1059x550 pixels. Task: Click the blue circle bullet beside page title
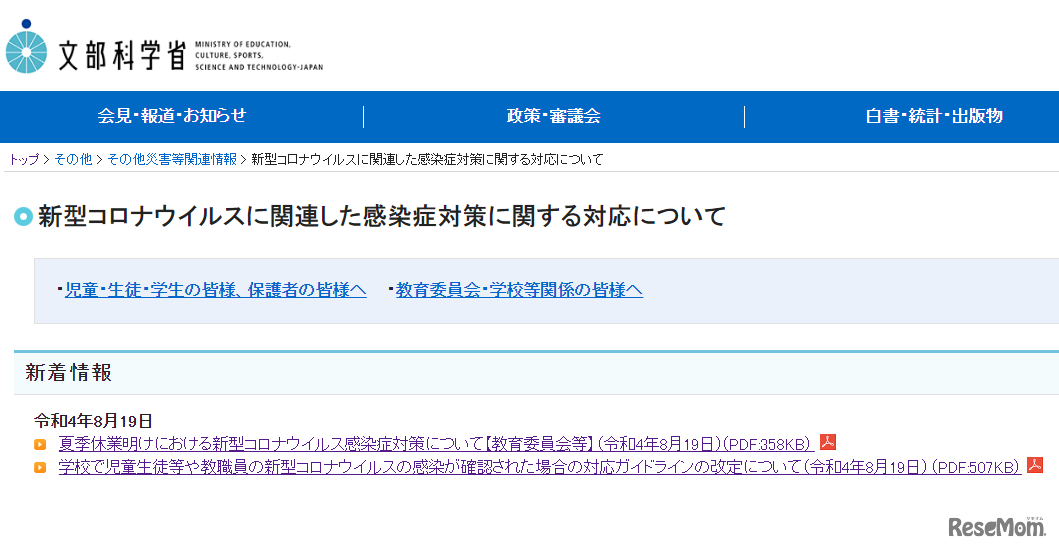tap(24, 217)
